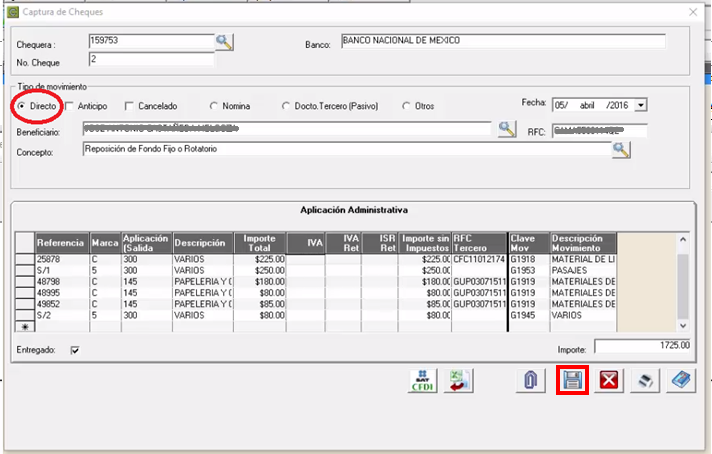Enable the Anticipo checkbox

pyautogui.click(x=70, y=106)
